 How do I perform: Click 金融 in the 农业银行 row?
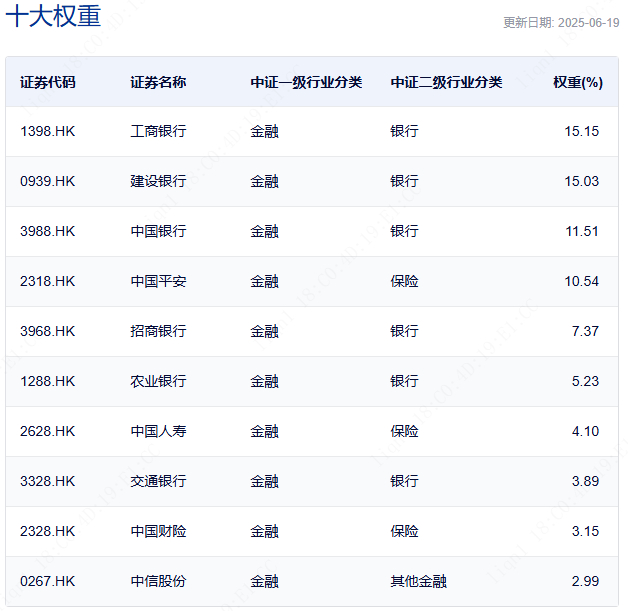[264, 381]
